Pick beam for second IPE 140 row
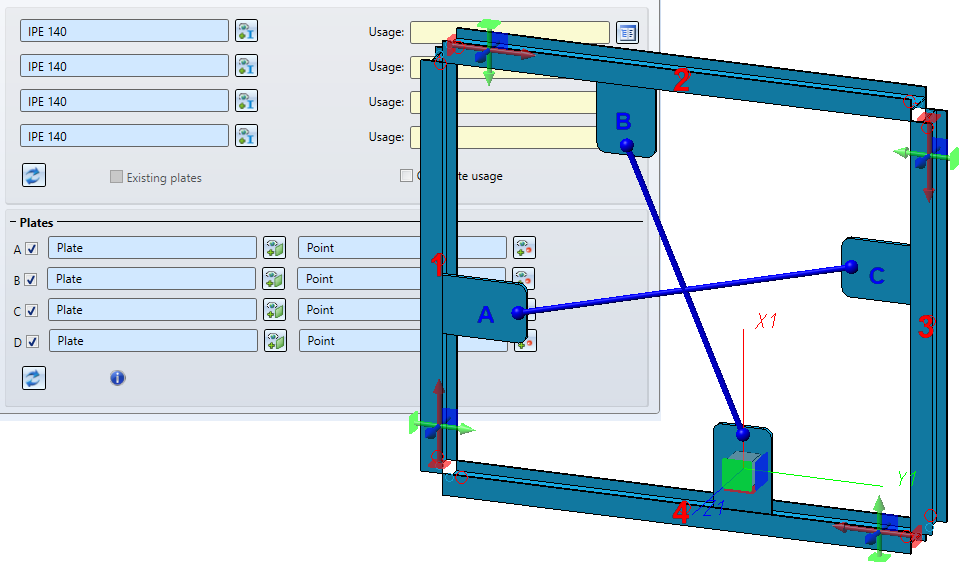Viewport: 960px width, 562px height. [x=246, y=66]
